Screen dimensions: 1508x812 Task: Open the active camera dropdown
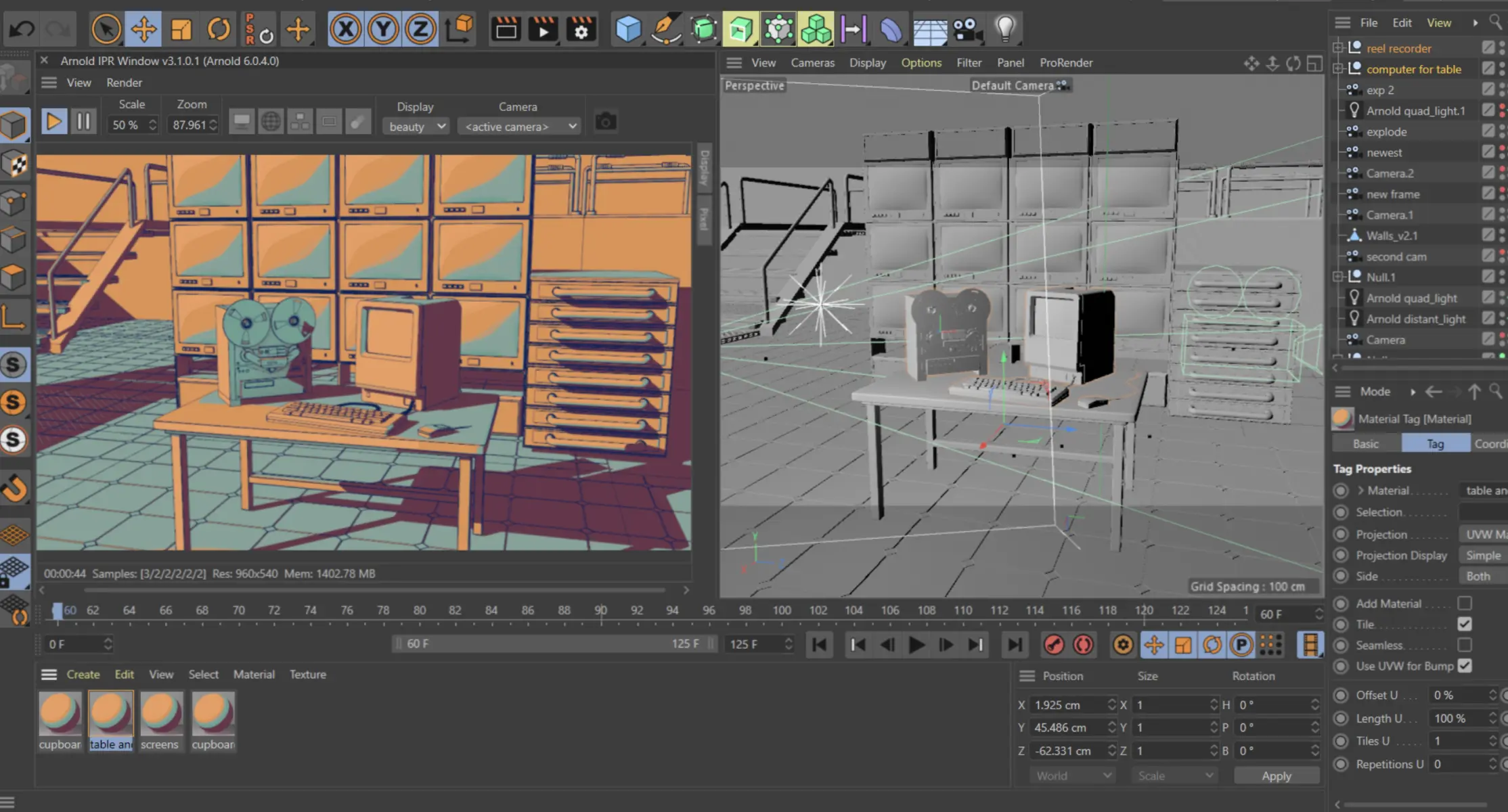coord(518,127)
